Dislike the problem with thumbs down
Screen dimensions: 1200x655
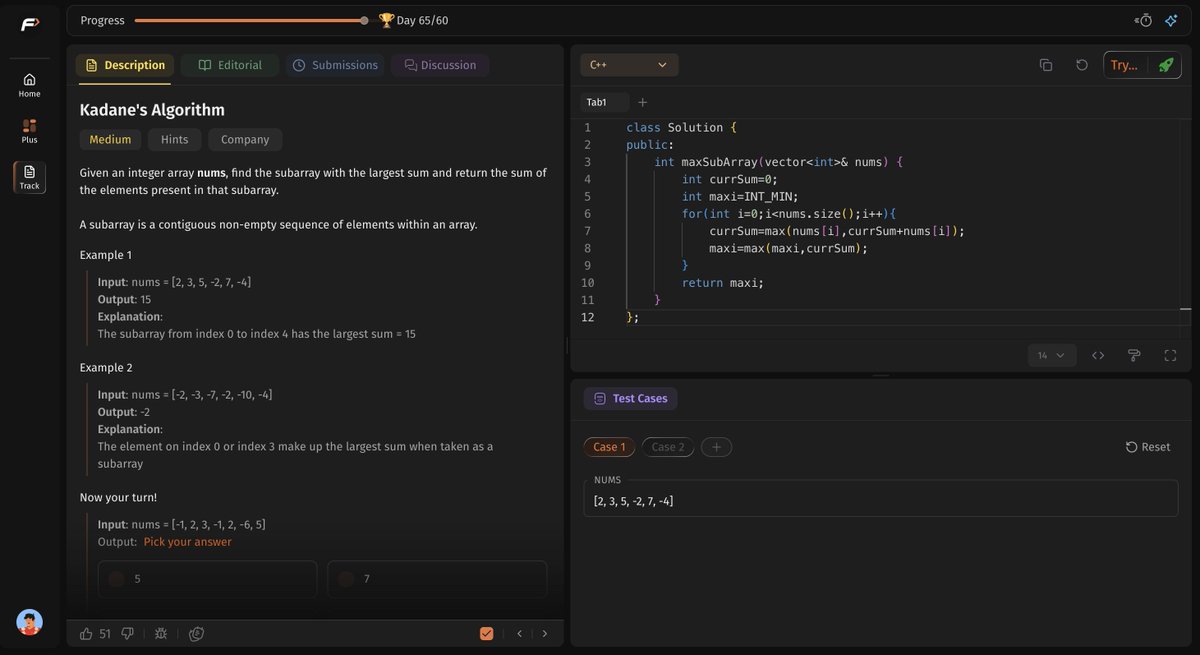(x=127, y=633)
